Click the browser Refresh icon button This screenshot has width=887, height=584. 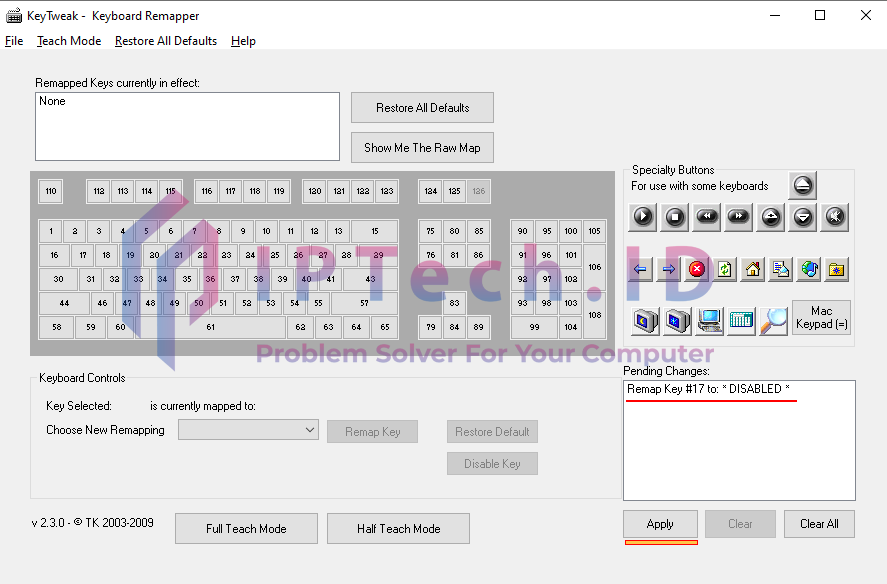pos(725,269)
